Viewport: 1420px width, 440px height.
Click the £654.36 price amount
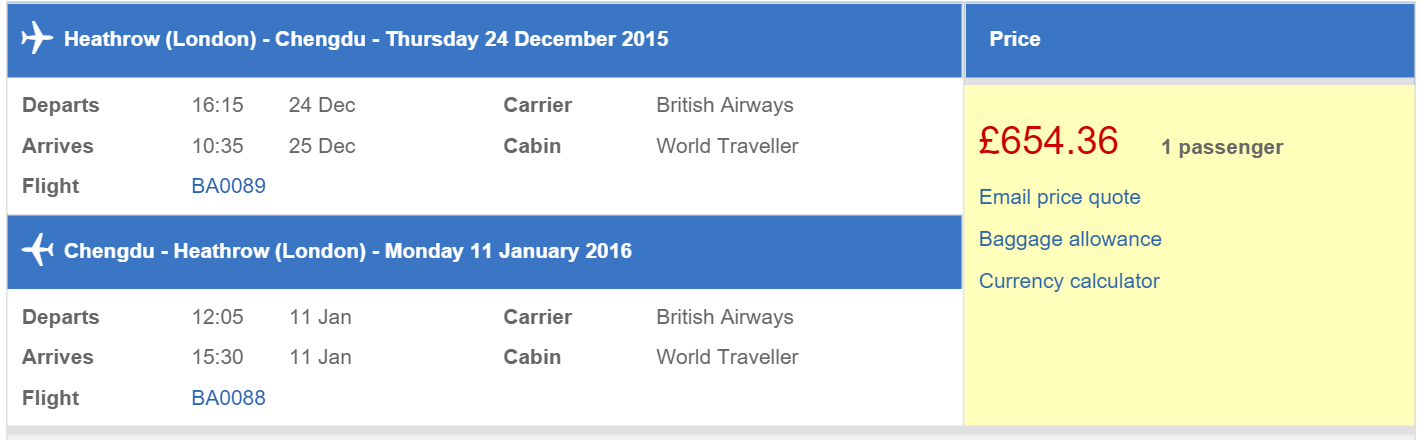point(1048,141)
